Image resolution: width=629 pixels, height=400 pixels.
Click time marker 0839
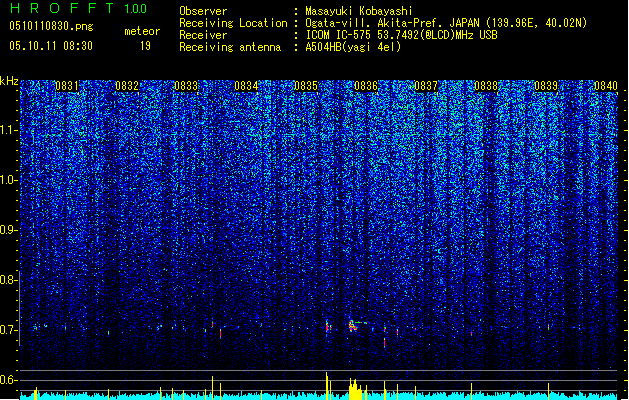(x=546, y=86)
